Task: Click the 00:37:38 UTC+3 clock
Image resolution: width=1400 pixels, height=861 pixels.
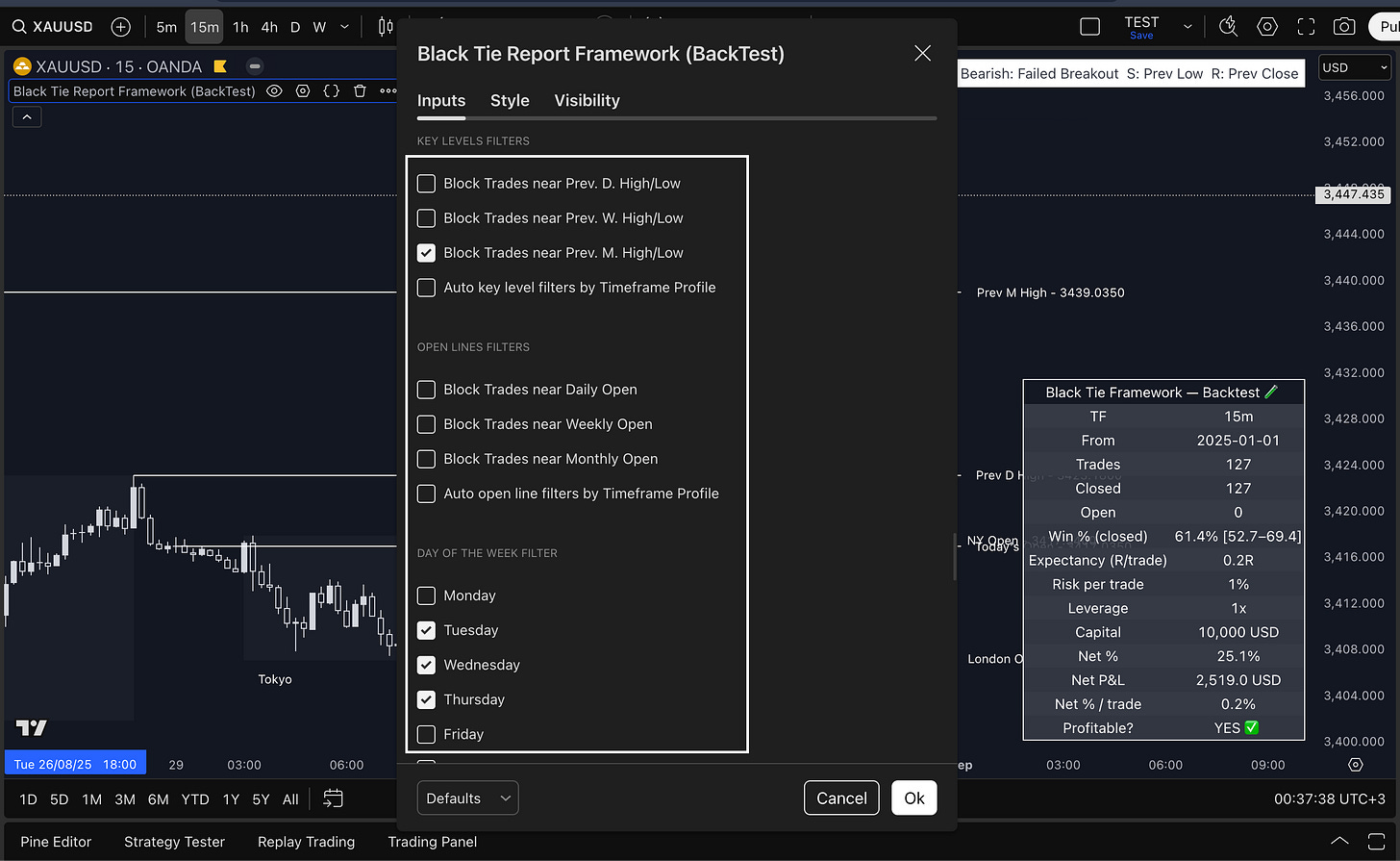Action: [x=1330, y=799]
